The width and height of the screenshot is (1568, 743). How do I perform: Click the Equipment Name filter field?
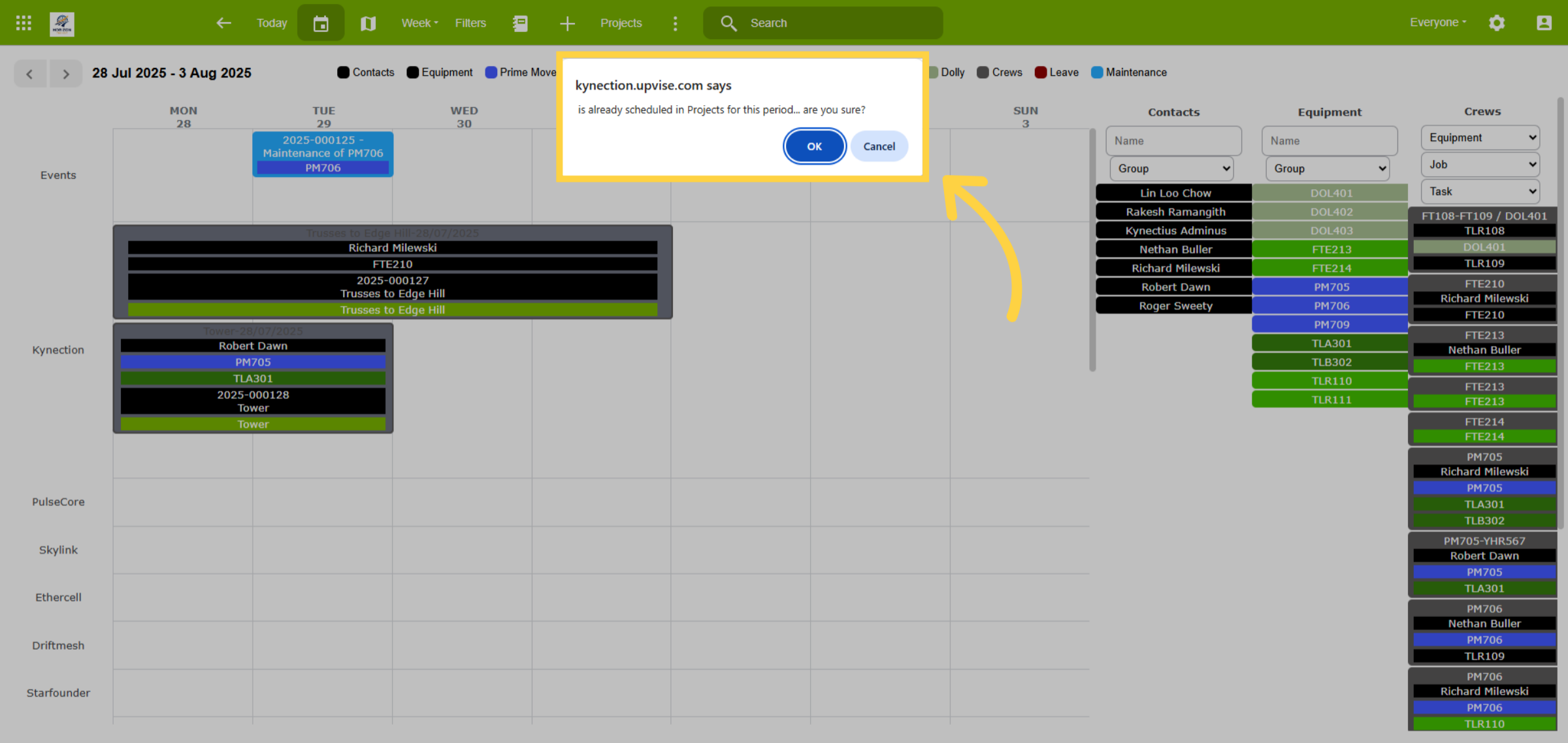[x=1330, y=140]
